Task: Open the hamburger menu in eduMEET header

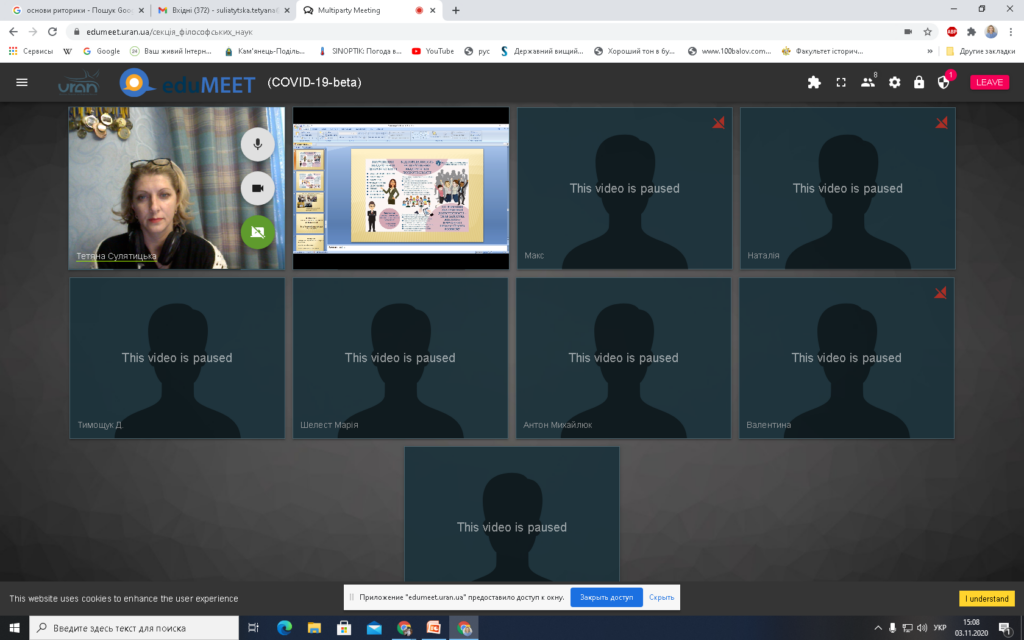Action: click(22, 82)
